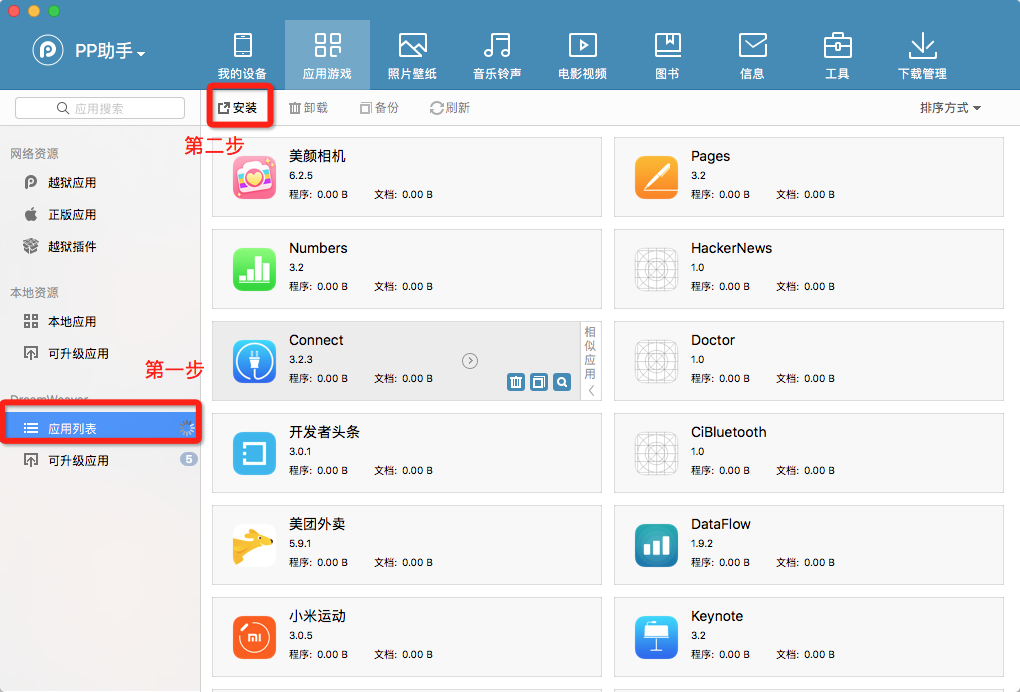
Task: Select the Keynote app name
Action: coord(717,616)
